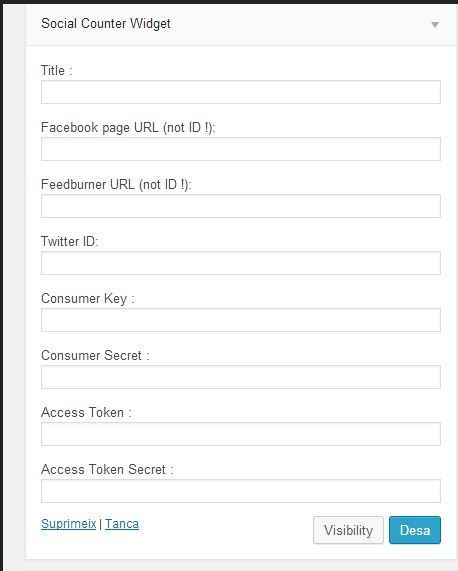Click the 'Access Token Secret :' label text
458x571 pixels.
tap(107, 469)
